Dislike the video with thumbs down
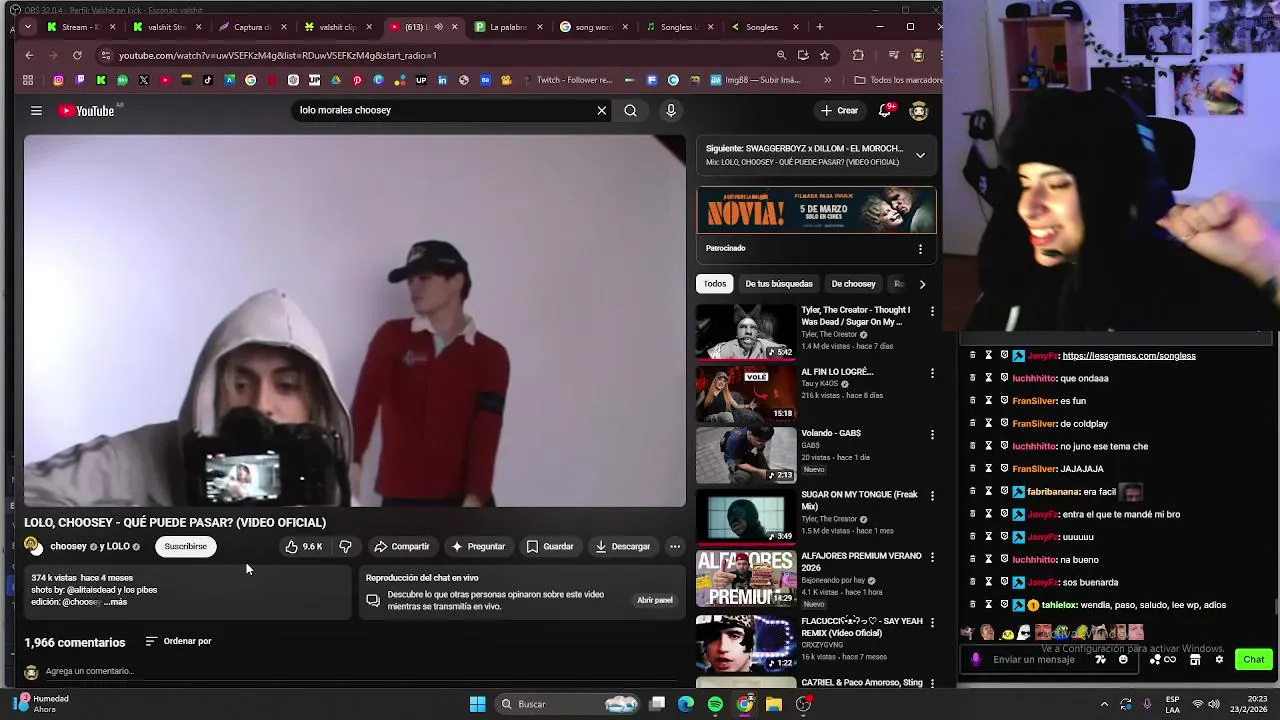1280x720 pixels. click(345, 546)
